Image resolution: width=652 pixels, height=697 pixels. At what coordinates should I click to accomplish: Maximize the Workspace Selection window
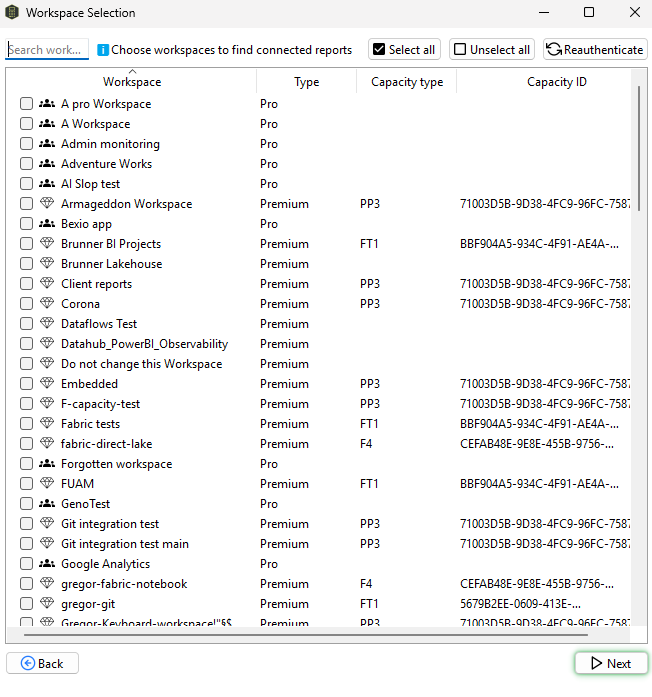tap(589, 12)
